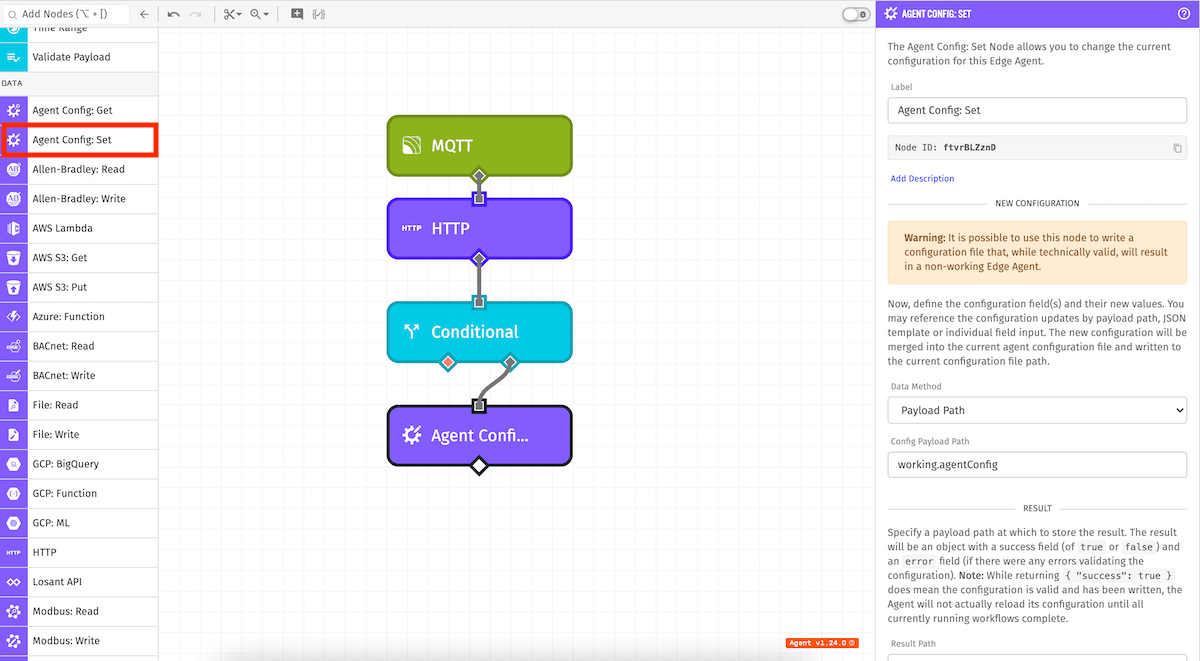Click the GCP: BigQuery icon

tap(13, 464)
